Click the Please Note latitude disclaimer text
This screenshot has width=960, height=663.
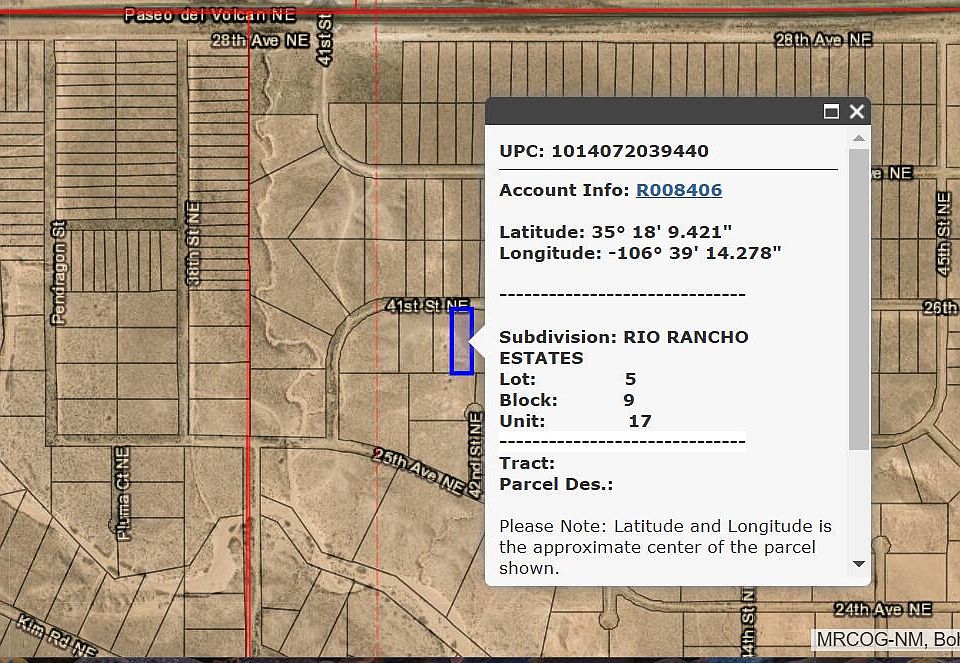666,547
